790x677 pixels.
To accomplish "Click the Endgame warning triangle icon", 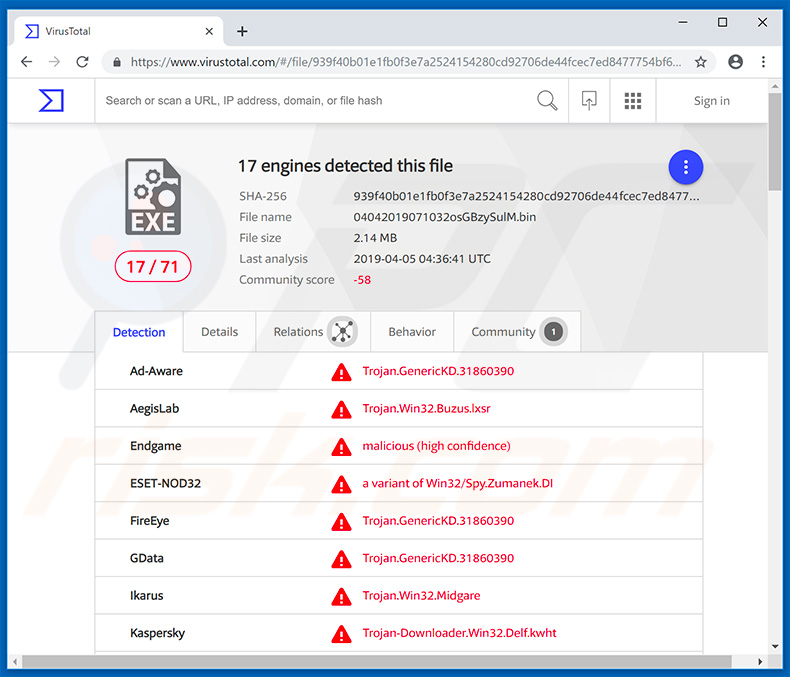I will pyautogui.click(x=341, y=446).
